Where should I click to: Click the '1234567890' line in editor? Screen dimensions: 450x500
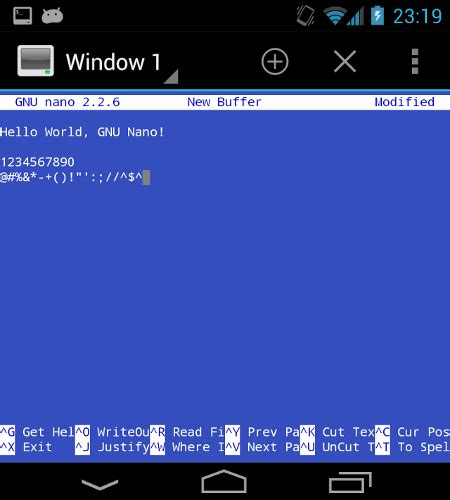coord(37,162)
